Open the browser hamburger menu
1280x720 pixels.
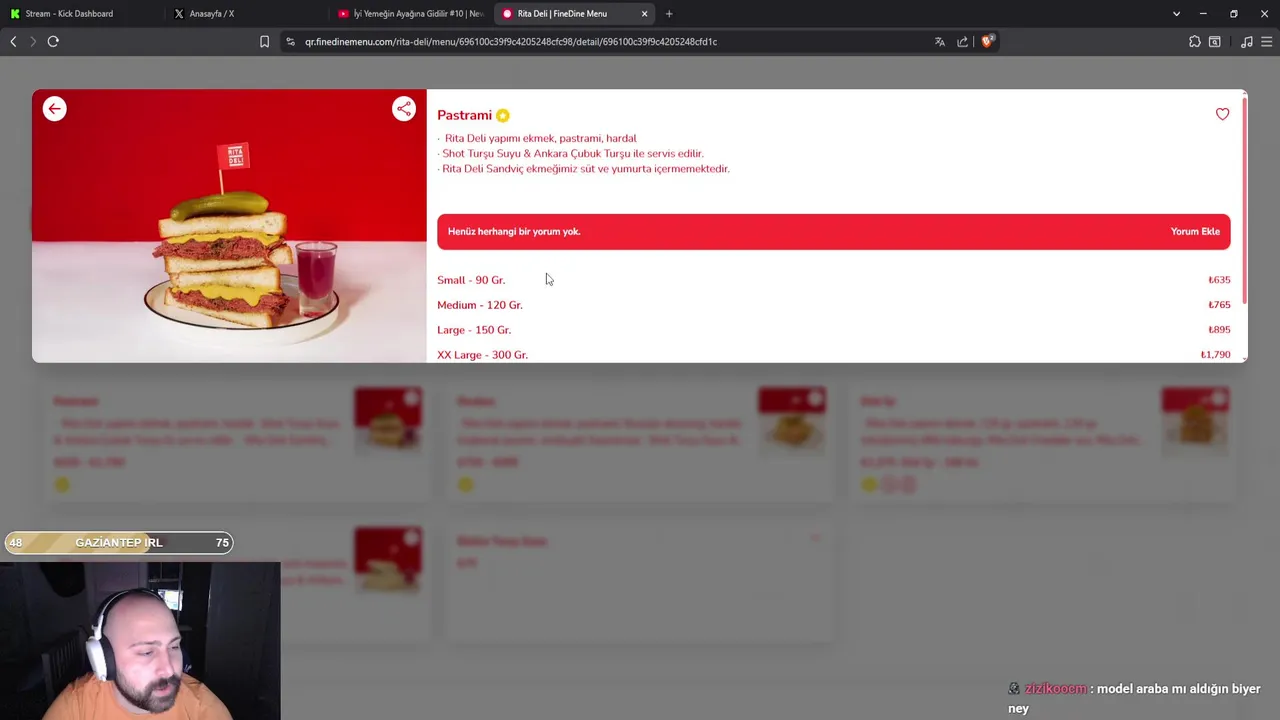(1266, 41)
